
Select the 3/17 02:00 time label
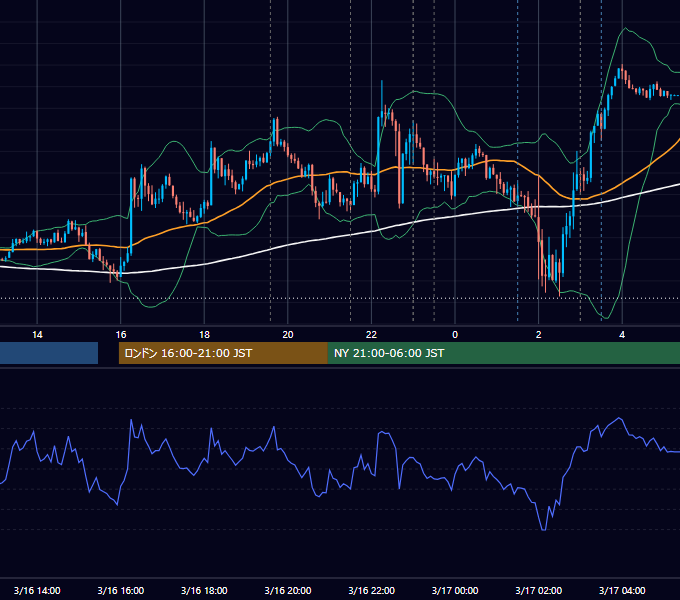pos(538,590)
